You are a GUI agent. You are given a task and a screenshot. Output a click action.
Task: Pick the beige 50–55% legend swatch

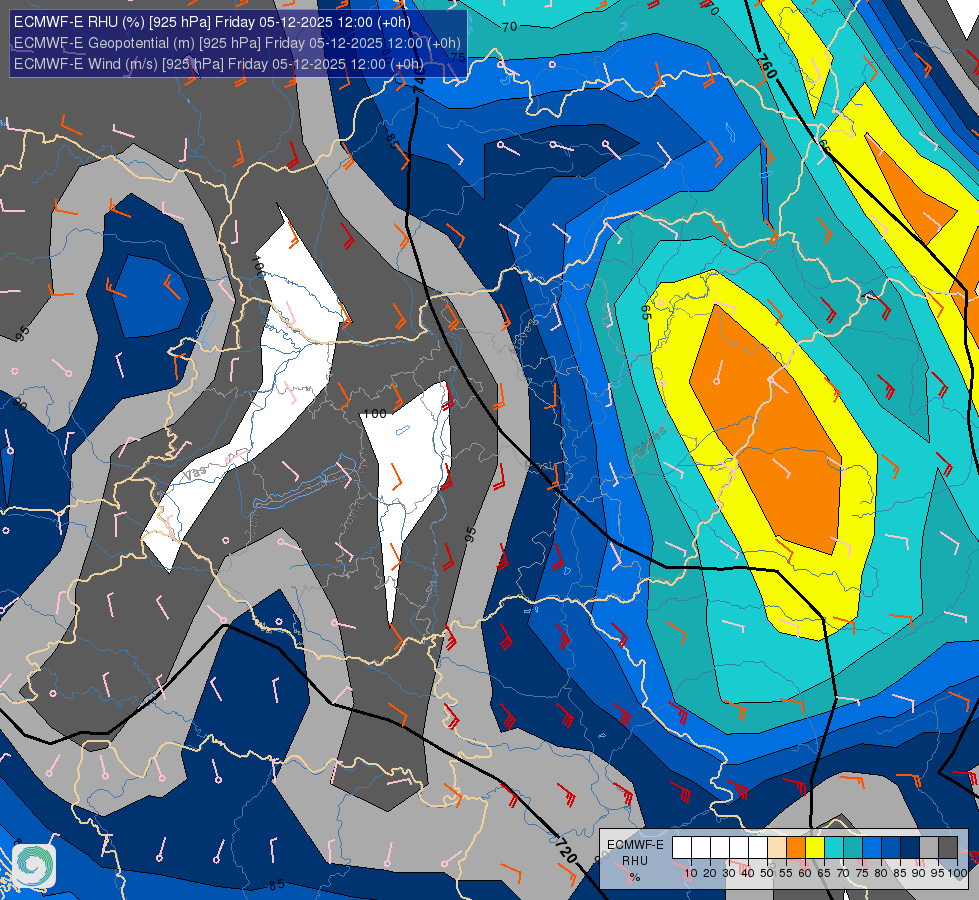click(777, 848)
